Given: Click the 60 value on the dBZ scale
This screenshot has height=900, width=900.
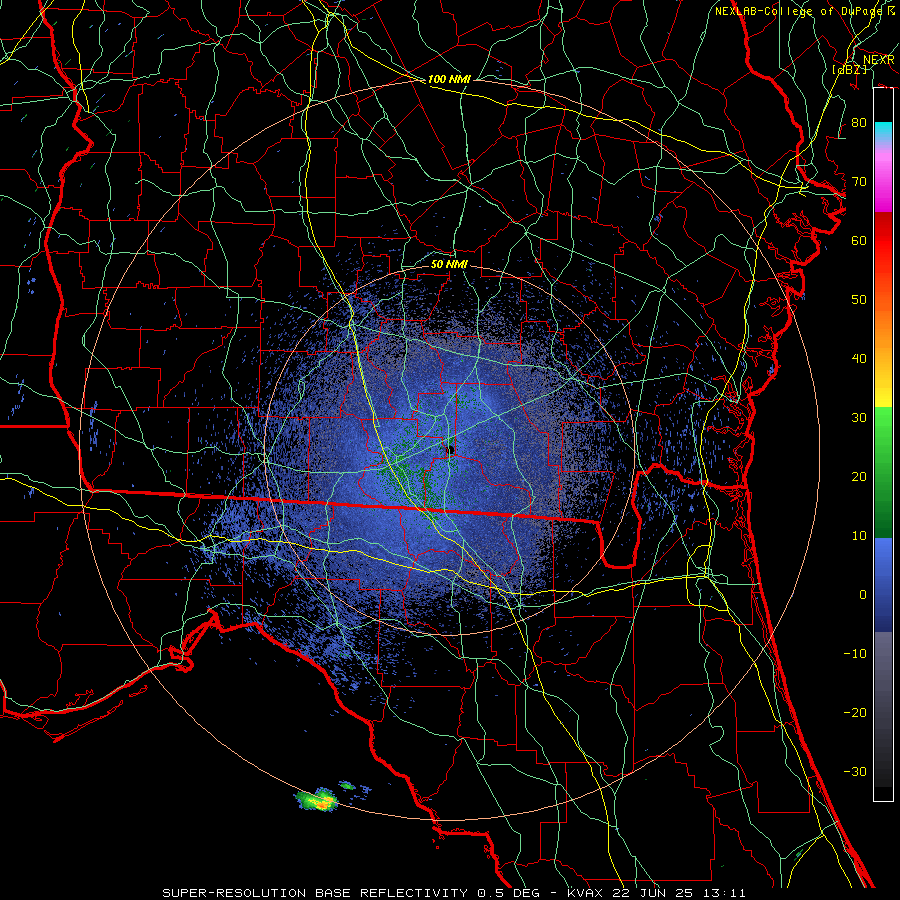Looking at the screenshot, I should (x=859, y=240).
